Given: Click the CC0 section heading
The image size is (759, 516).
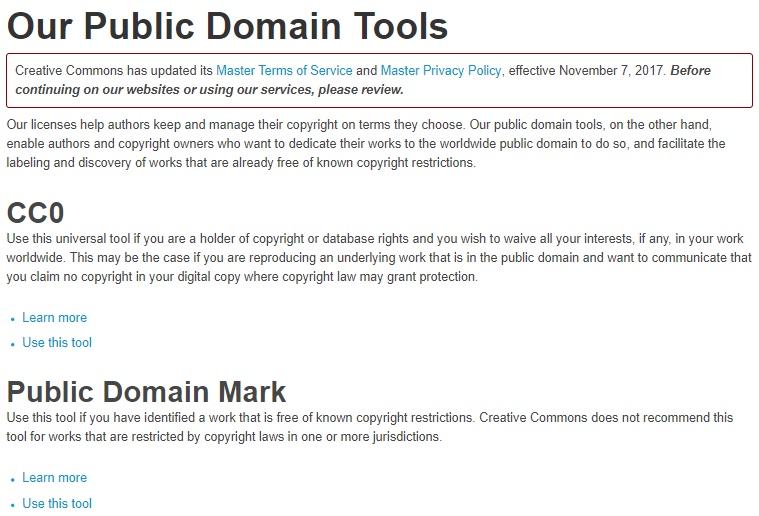Looking at the screenshot, I should coord(36,212).
